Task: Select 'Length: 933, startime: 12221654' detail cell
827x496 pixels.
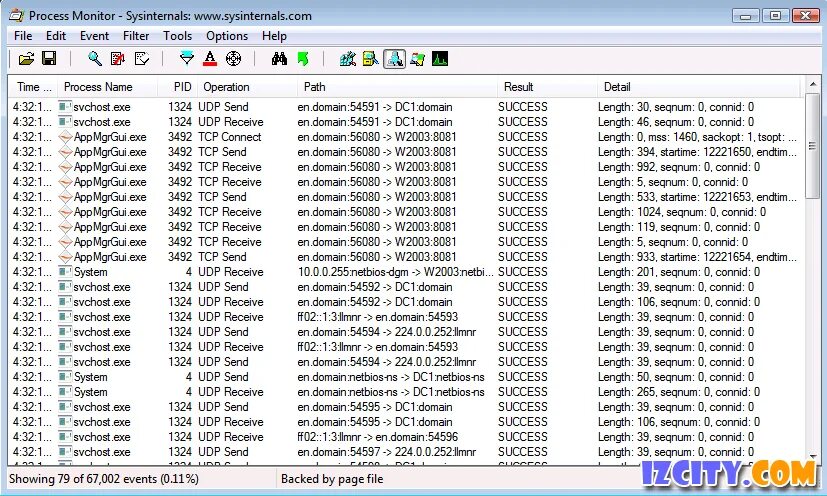Action: click(697, 257)
